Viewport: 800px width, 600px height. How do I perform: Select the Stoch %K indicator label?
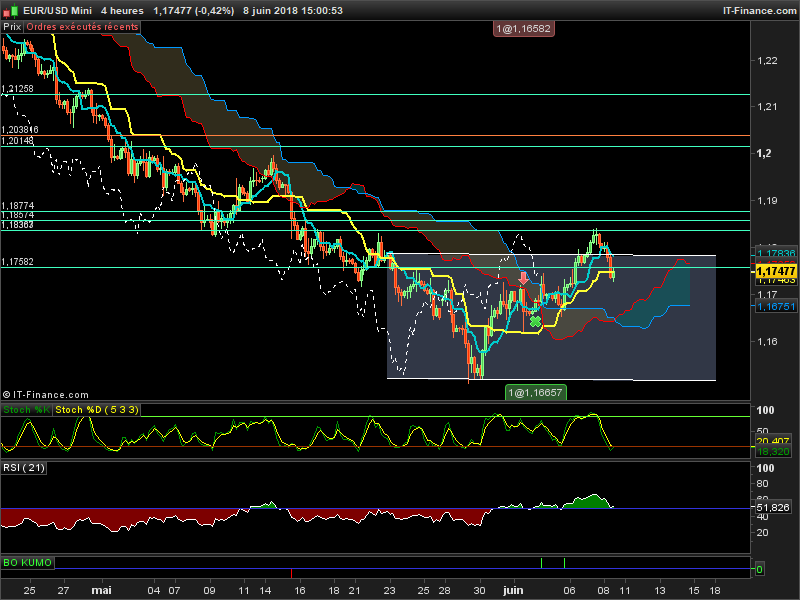point(27,410)
